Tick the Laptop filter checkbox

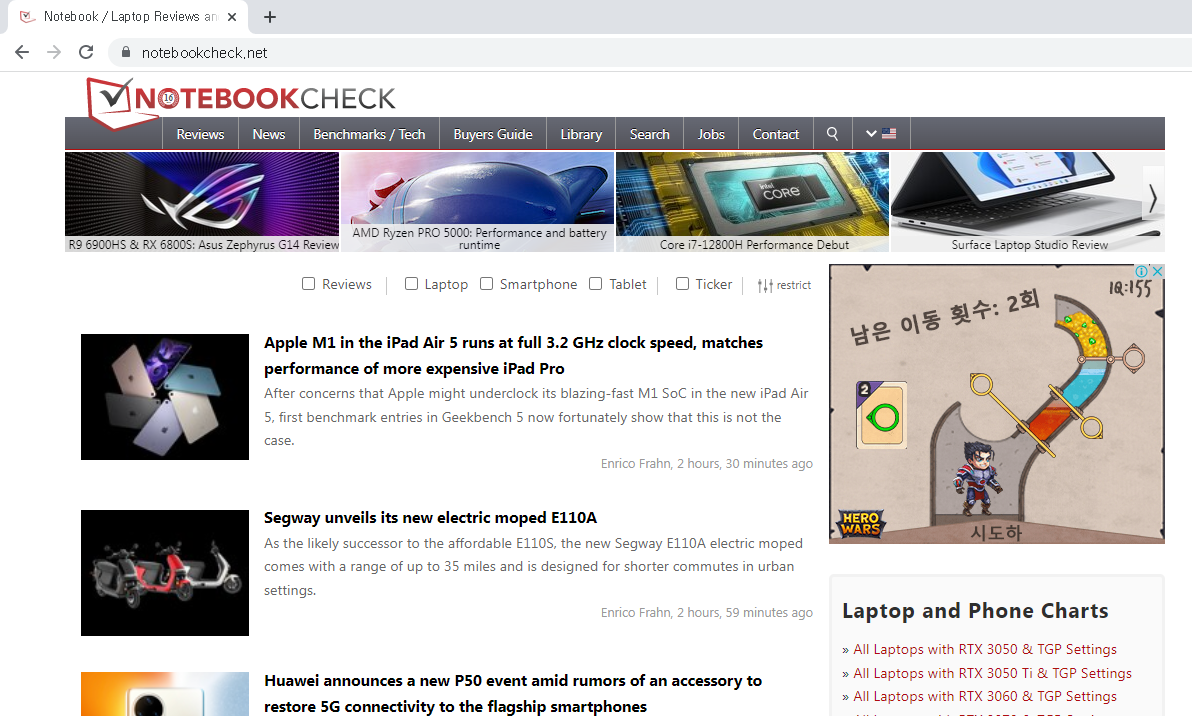(x=411, y=284)
